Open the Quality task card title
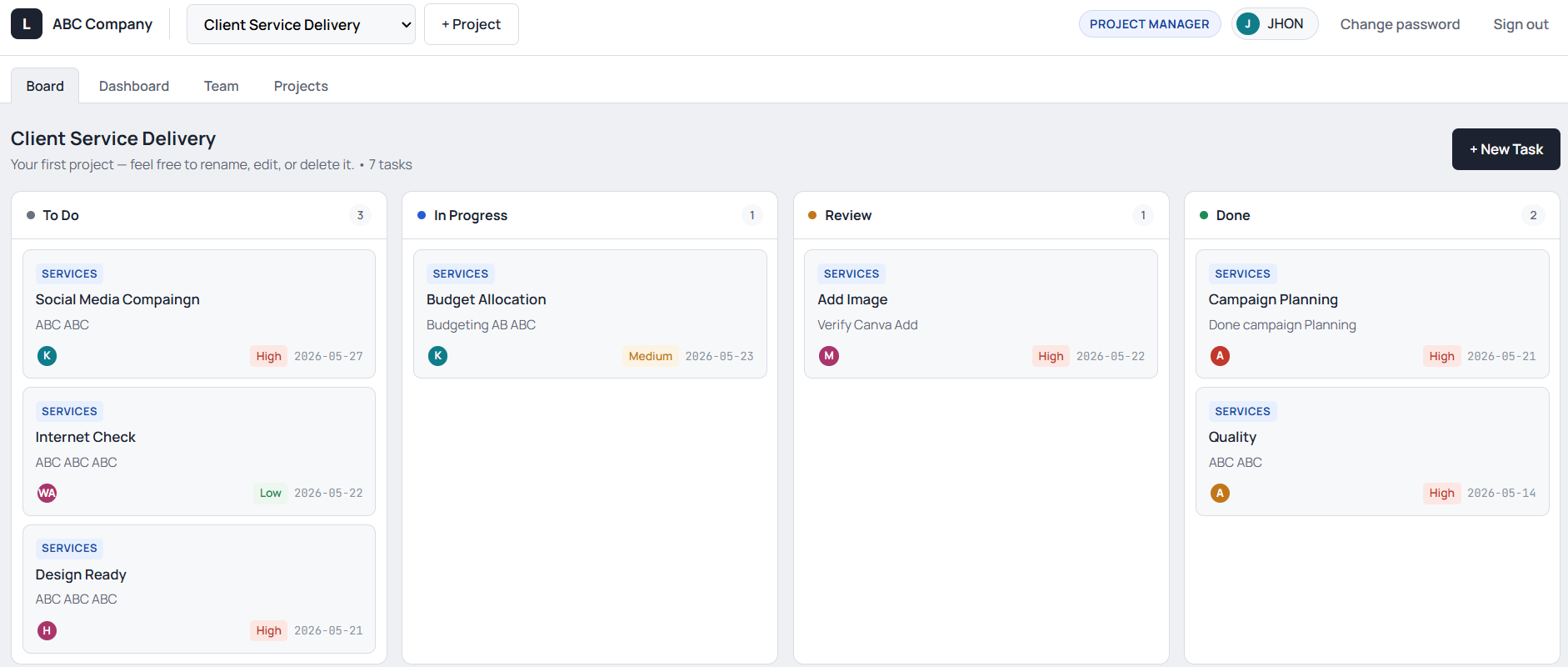This screenshot has width=1568, height=667. tap(1232, 437)
